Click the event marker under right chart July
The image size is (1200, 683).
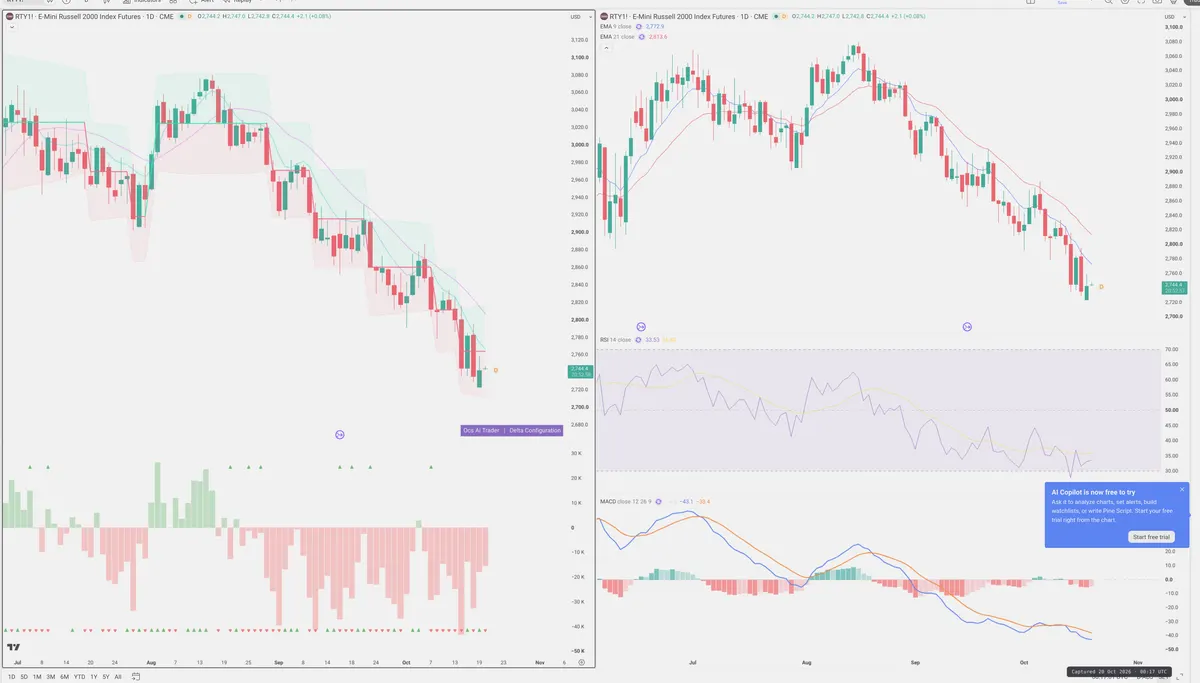pos(641,327)
